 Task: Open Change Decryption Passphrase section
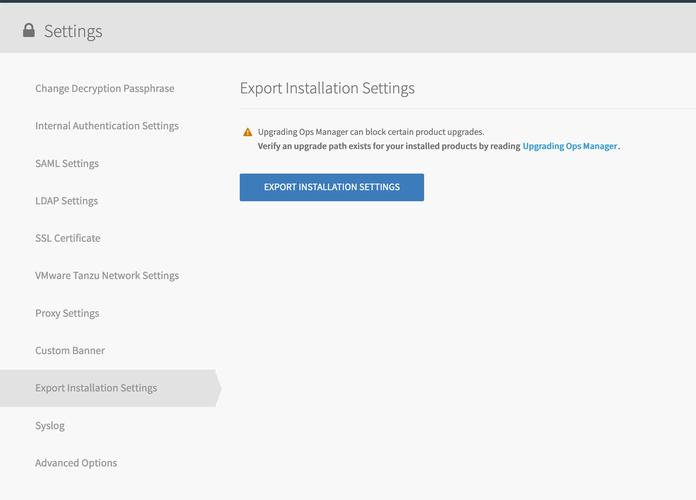point(104,89)
